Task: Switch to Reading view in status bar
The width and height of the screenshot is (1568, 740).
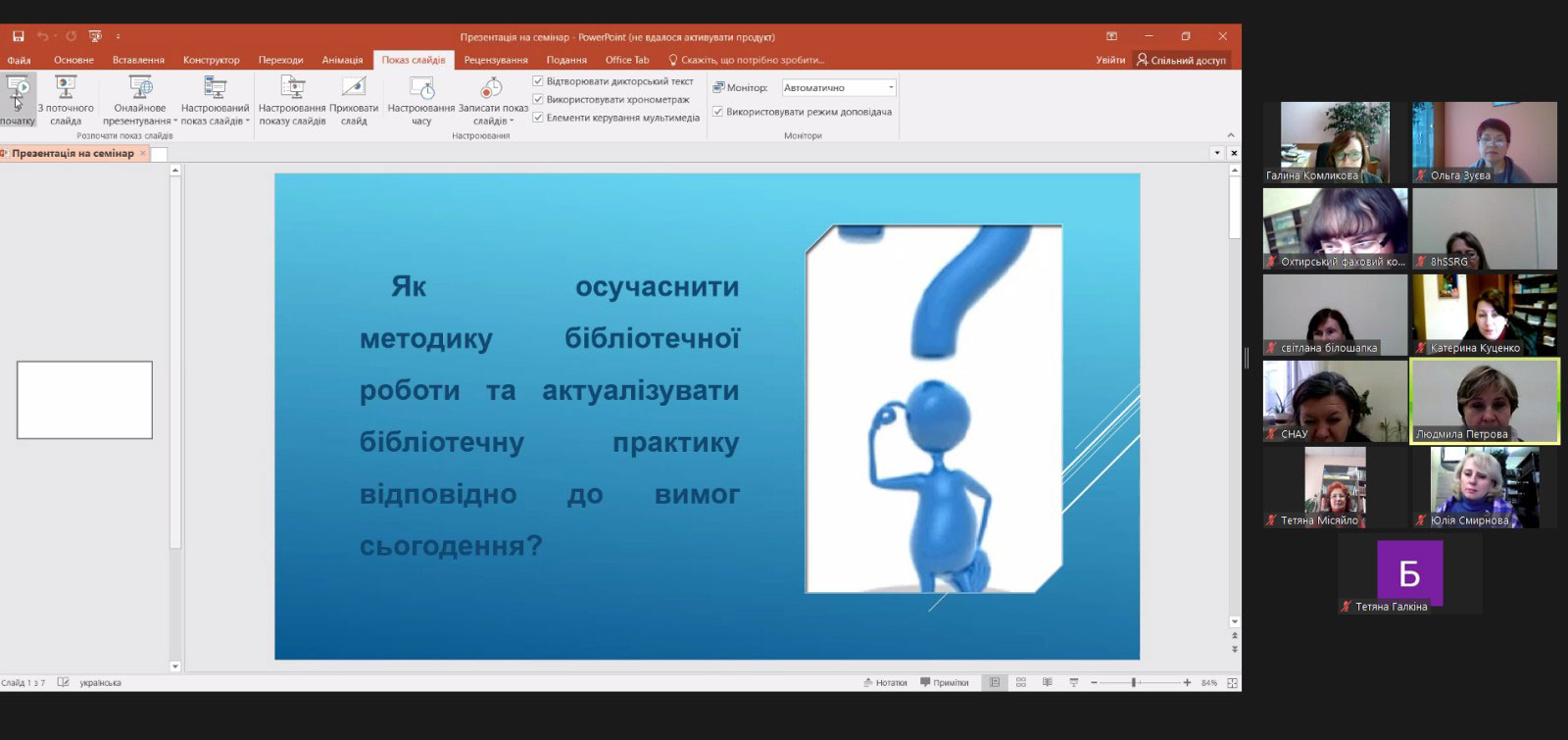Action: pos(1048,682)
